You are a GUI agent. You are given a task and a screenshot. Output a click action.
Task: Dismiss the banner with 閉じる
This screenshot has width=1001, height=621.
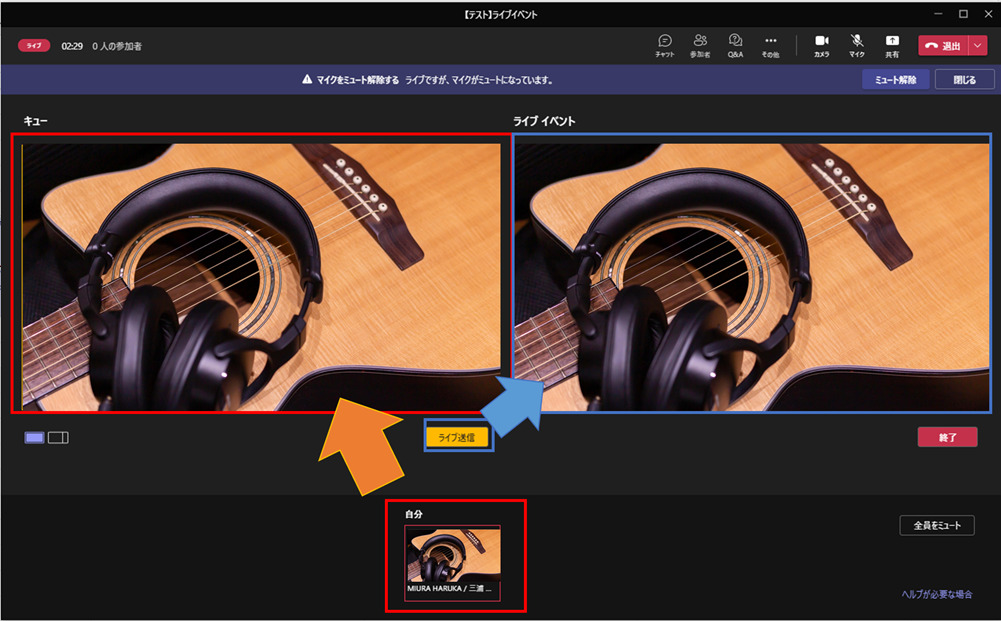point(964,80)
